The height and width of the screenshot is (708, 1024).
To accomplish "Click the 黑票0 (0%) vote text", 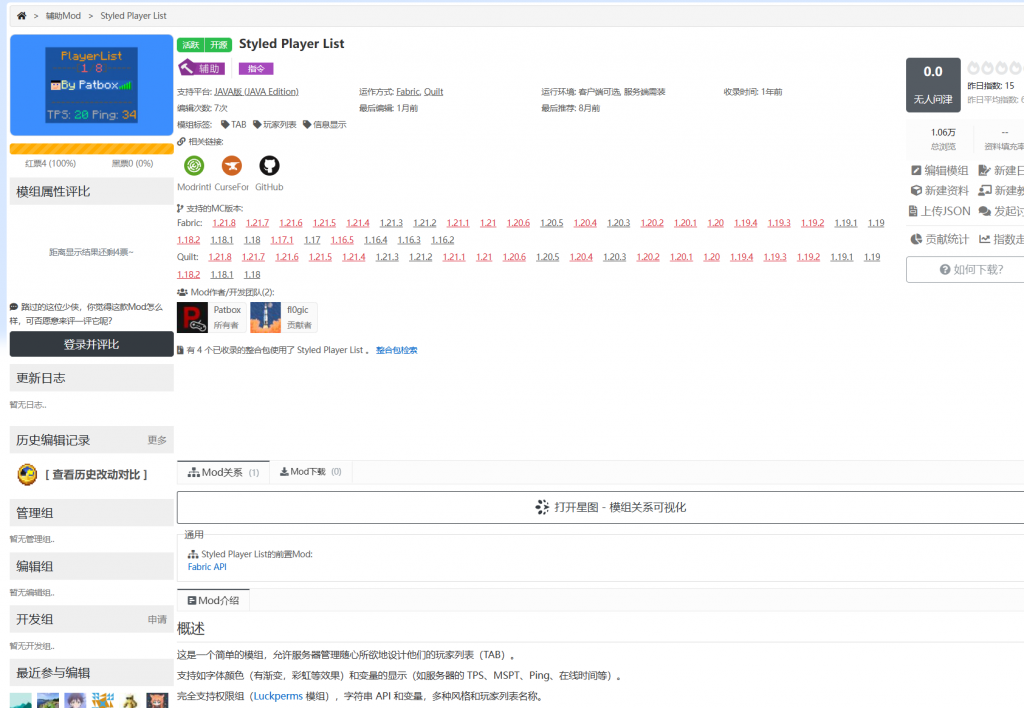I will tap(132, 163).
